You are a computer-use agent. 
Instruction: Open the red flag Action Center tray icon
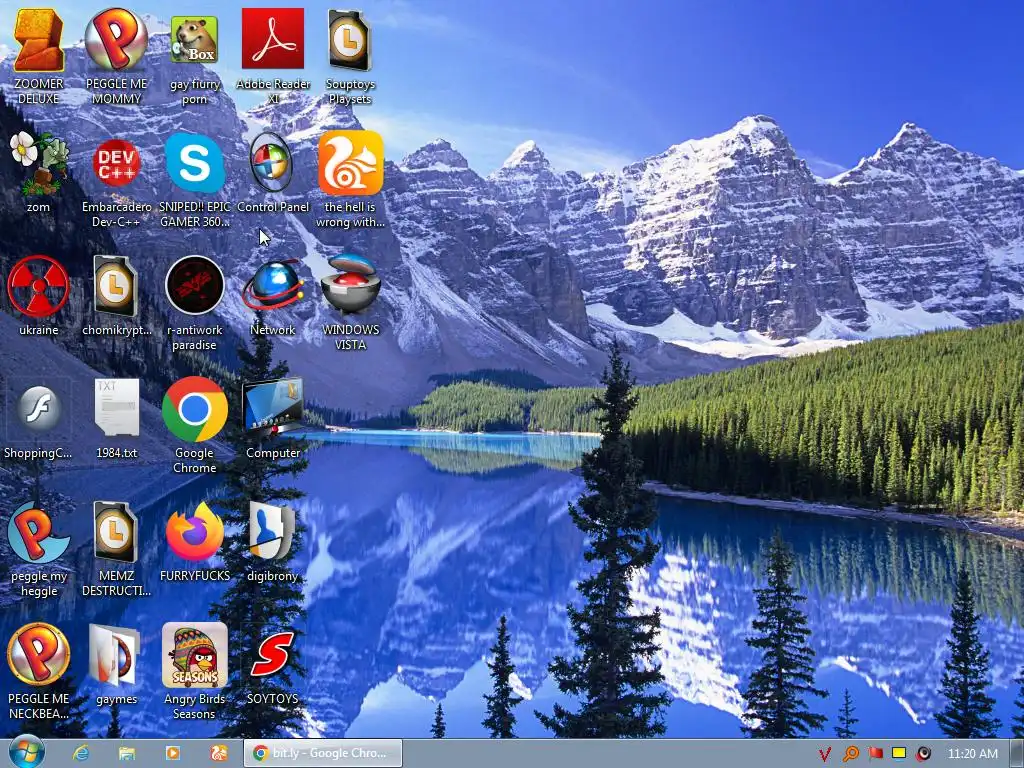point(875,754)
